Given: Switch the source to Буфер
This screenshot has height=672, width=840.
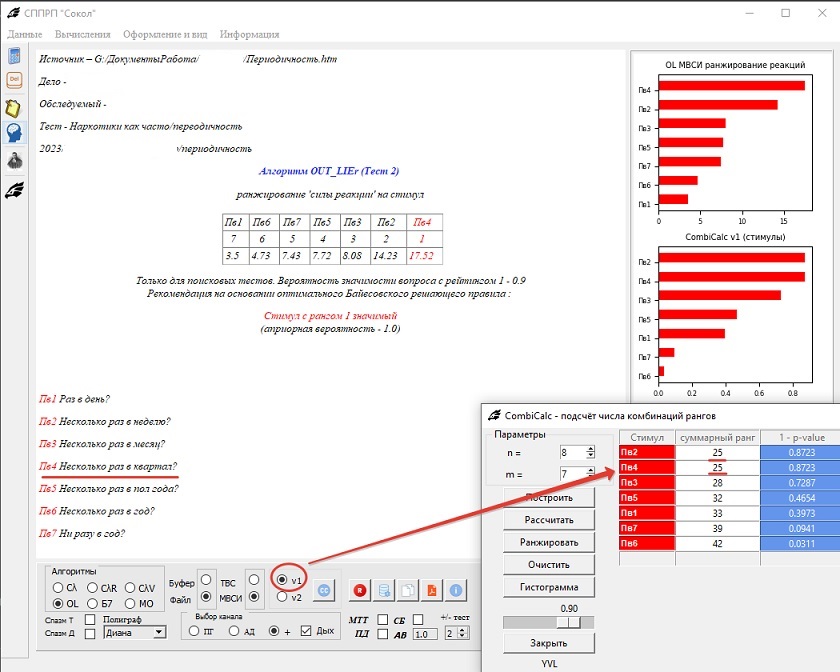Looking at the screenshot, I should (x=206, y=580).
